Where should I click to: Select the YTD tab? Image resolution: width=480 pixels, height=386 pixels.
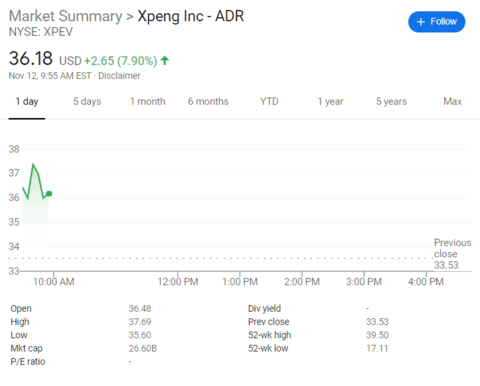[269, 101]
